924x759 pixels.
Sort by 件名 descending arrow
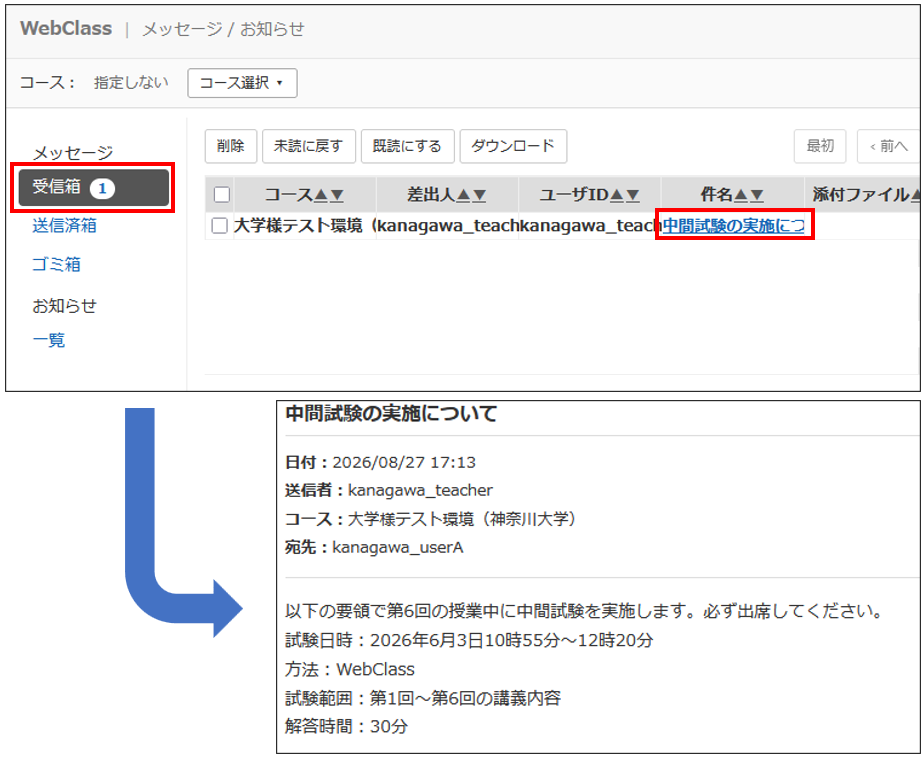point(757,195)
